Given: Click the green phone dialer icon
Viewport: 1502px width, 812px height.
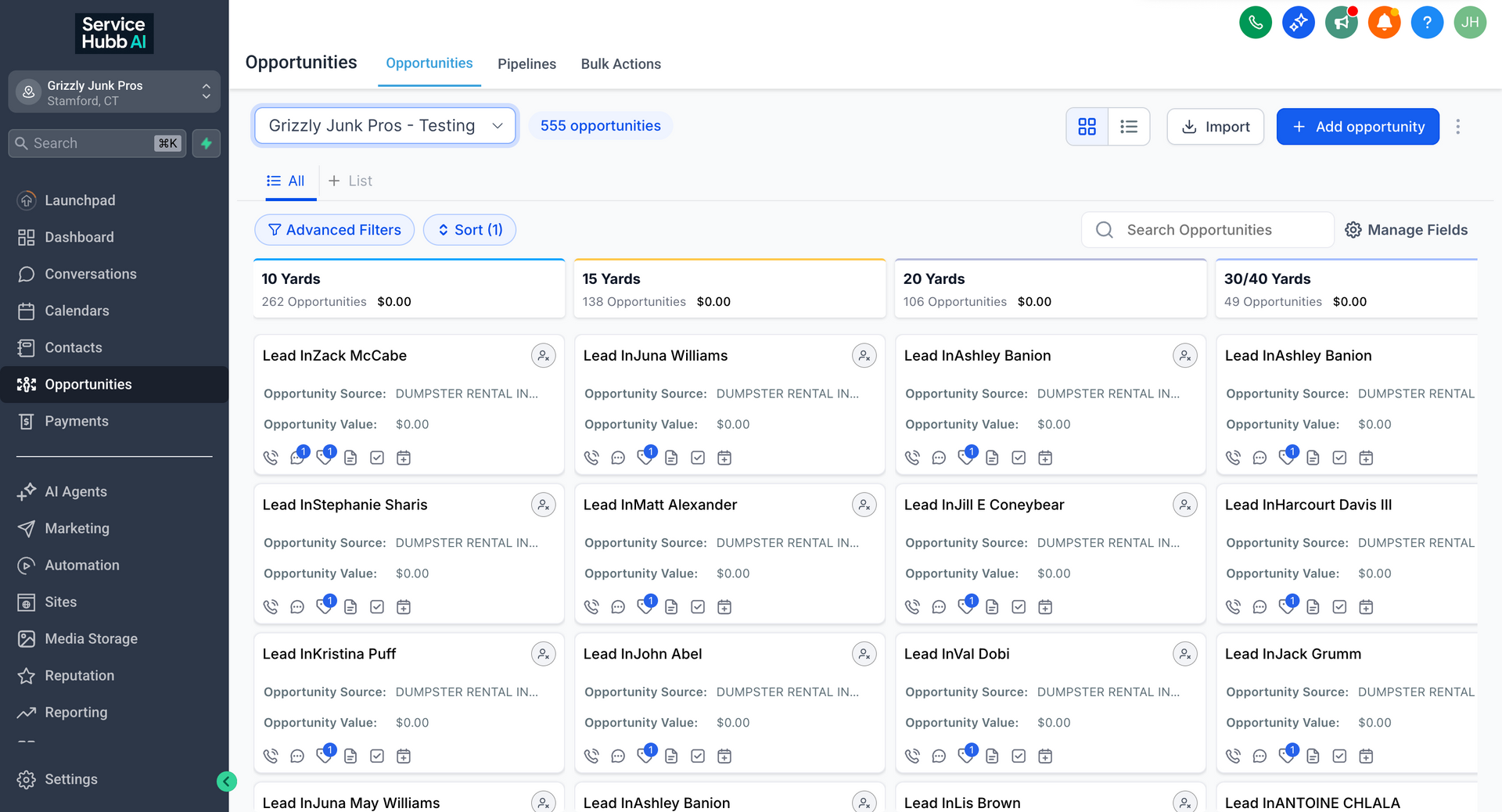Looking at the screenshot, I should coord(1255,22).
